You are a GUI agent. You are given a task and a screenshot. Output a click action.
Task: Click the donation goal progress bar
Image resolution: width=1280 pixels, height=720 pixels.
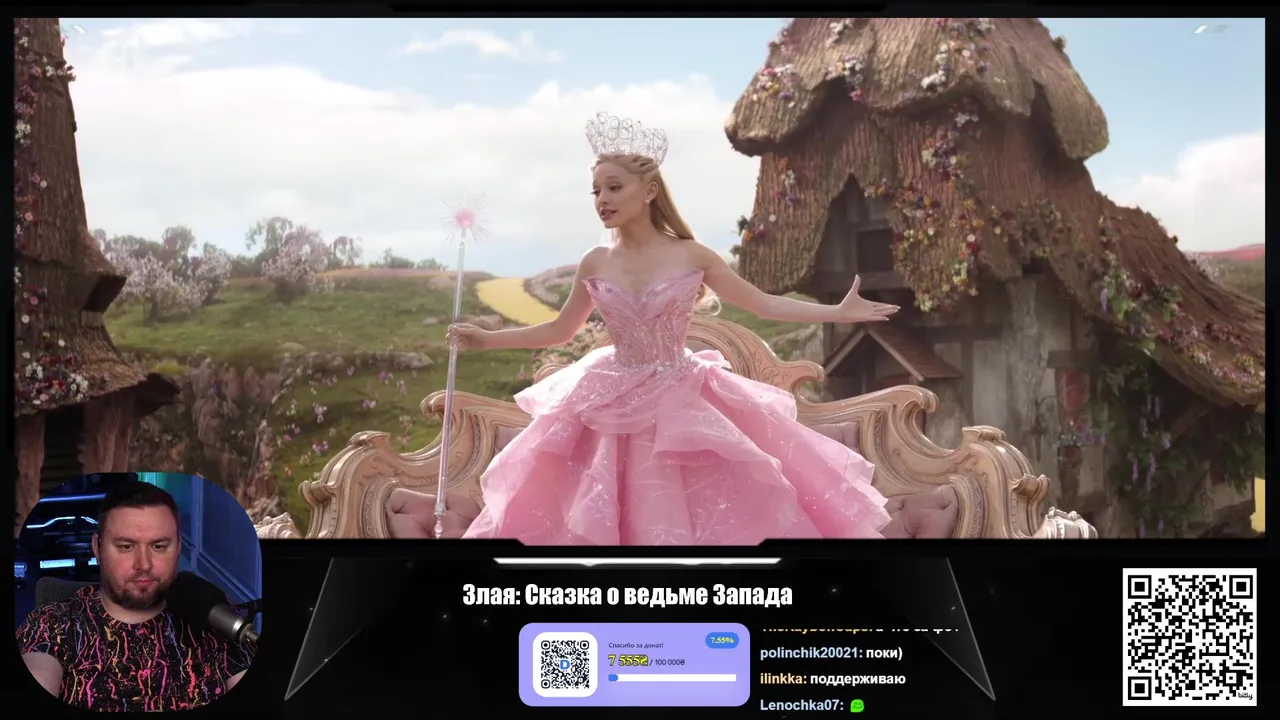672,678
